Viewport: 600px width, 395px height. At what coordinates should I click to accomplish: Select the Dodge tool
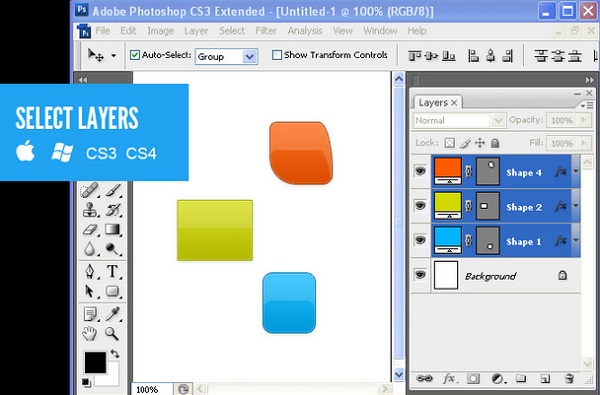coord(112,249)
